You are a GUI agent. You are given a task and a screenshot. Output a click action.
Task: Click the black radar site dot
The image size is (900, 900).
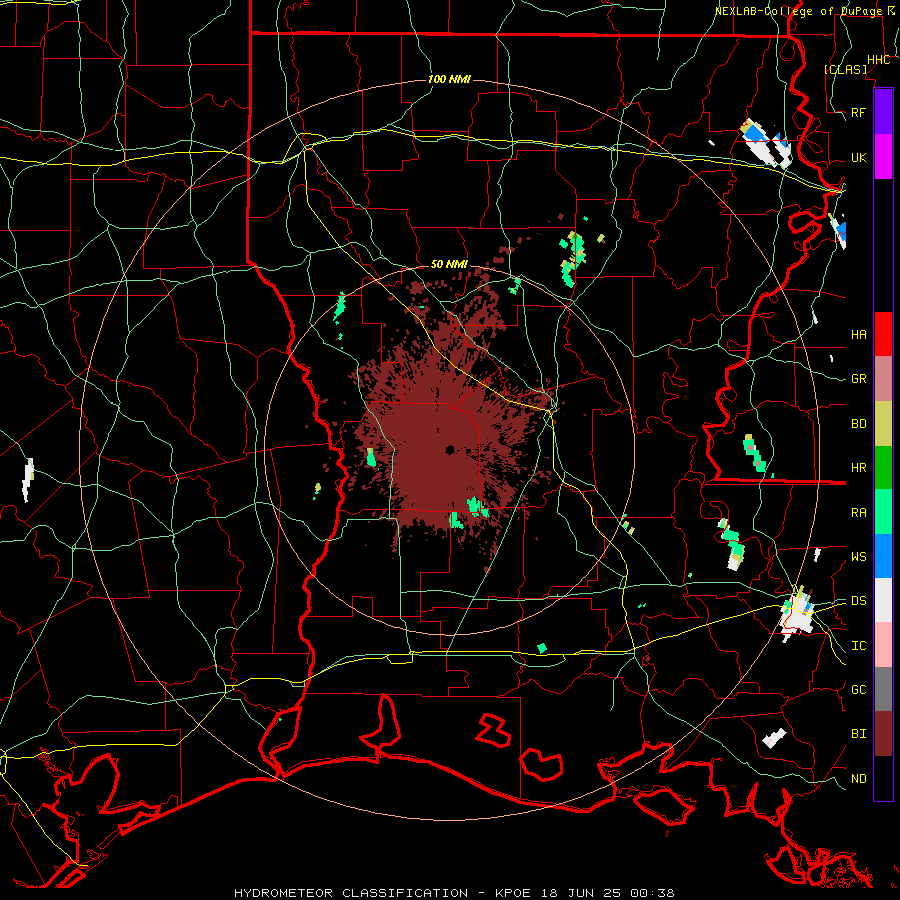click(449, 450)
